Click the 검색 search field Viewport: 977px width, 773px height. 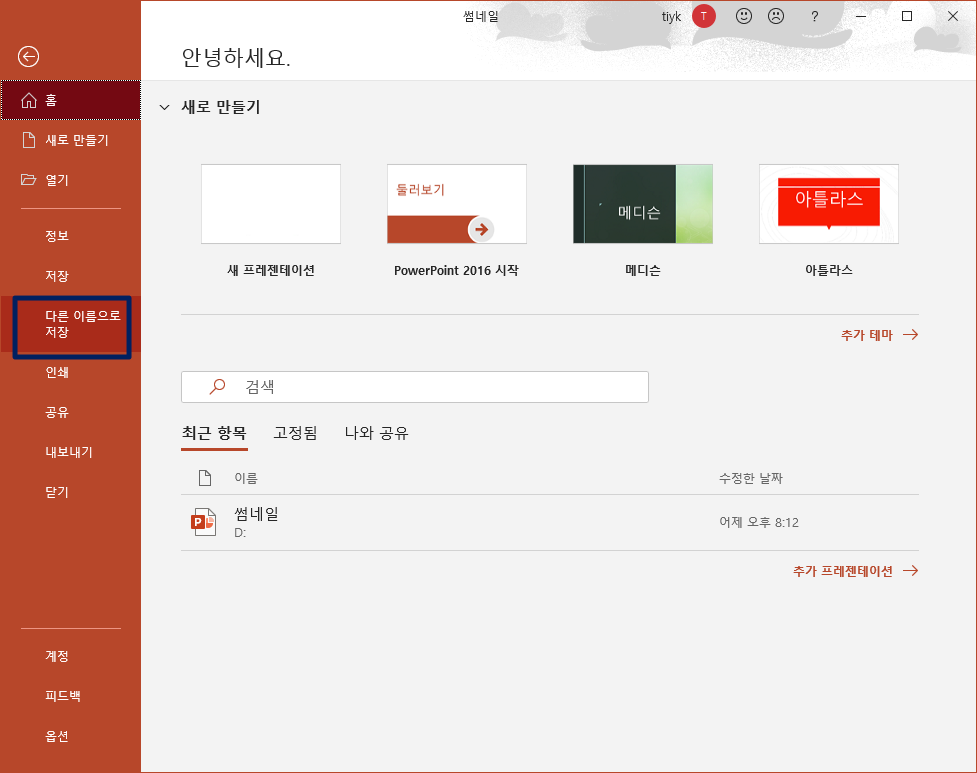(415, 387)
